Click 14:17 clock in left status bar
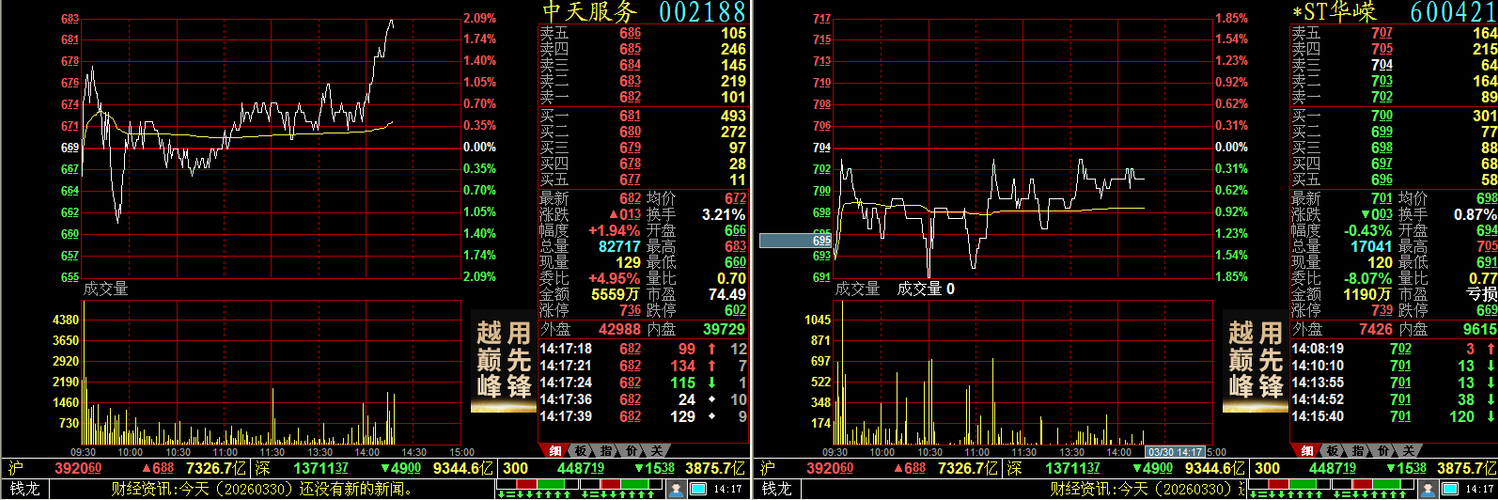 (729, 489)
